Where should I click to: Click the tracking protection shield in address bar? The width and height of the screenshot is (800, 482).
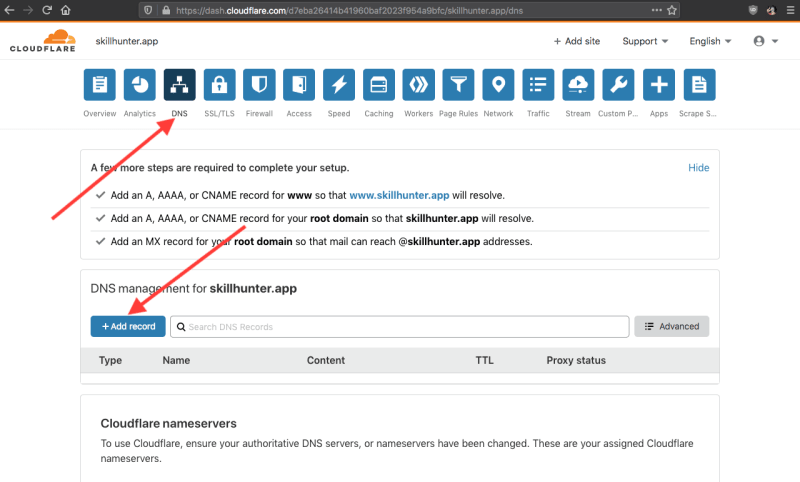pyautogui.click(x=147, y=10)
